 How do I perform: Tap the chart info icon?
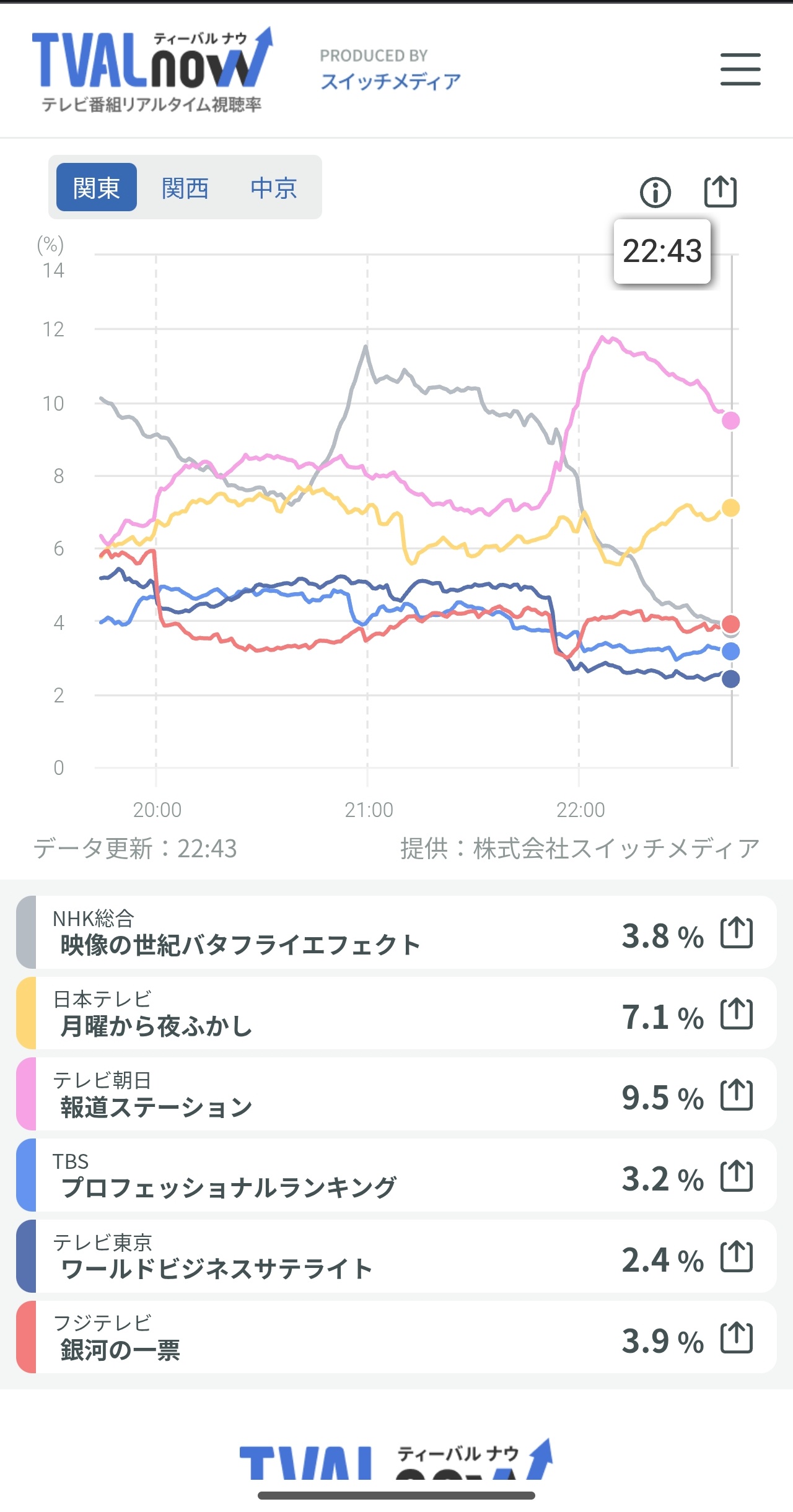655,192
